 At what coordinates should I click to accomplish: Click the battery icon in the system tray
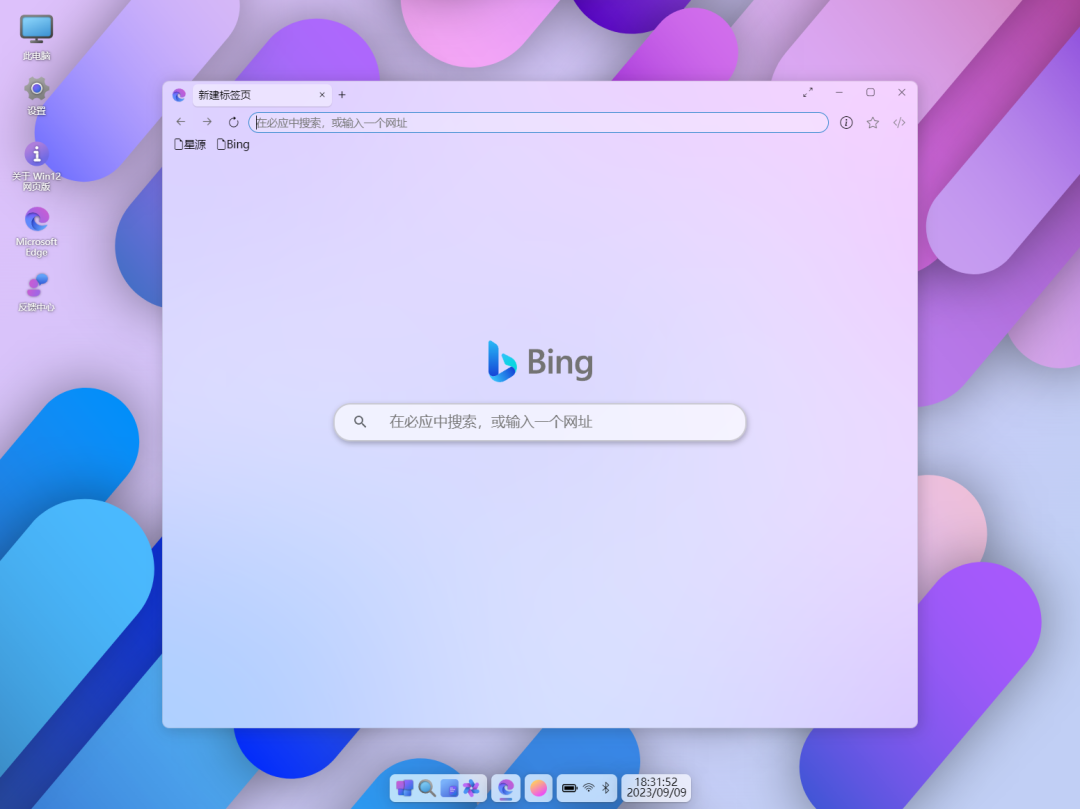(569, 788)
